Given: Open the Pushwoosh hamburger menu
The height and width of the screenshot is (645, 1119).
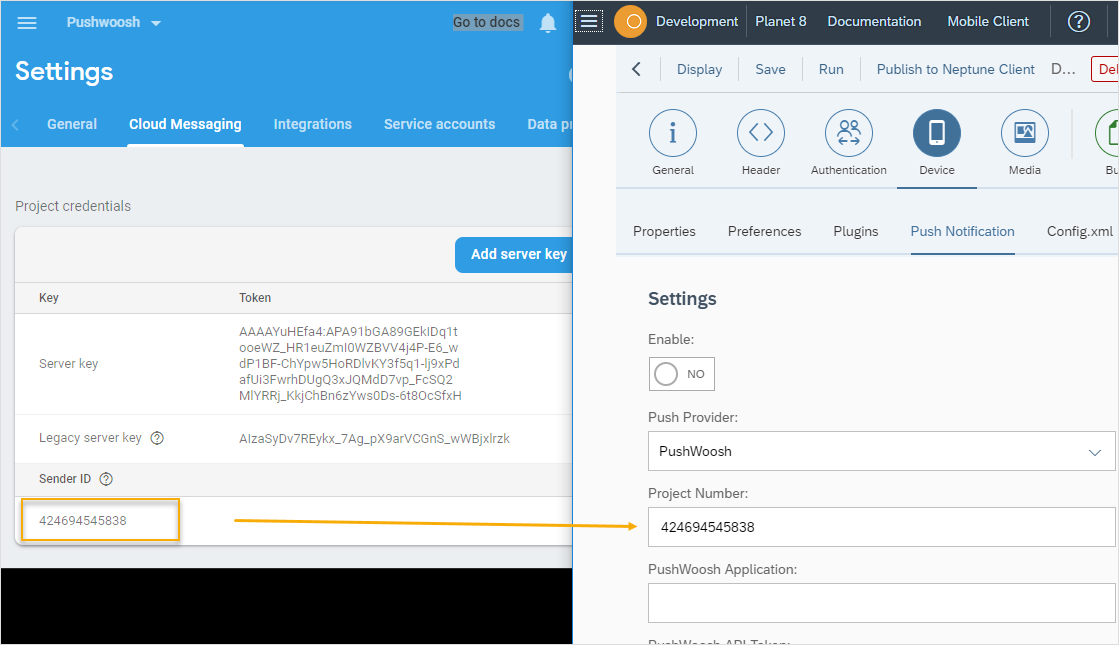Looking at the screenshot, I should 27,22.
